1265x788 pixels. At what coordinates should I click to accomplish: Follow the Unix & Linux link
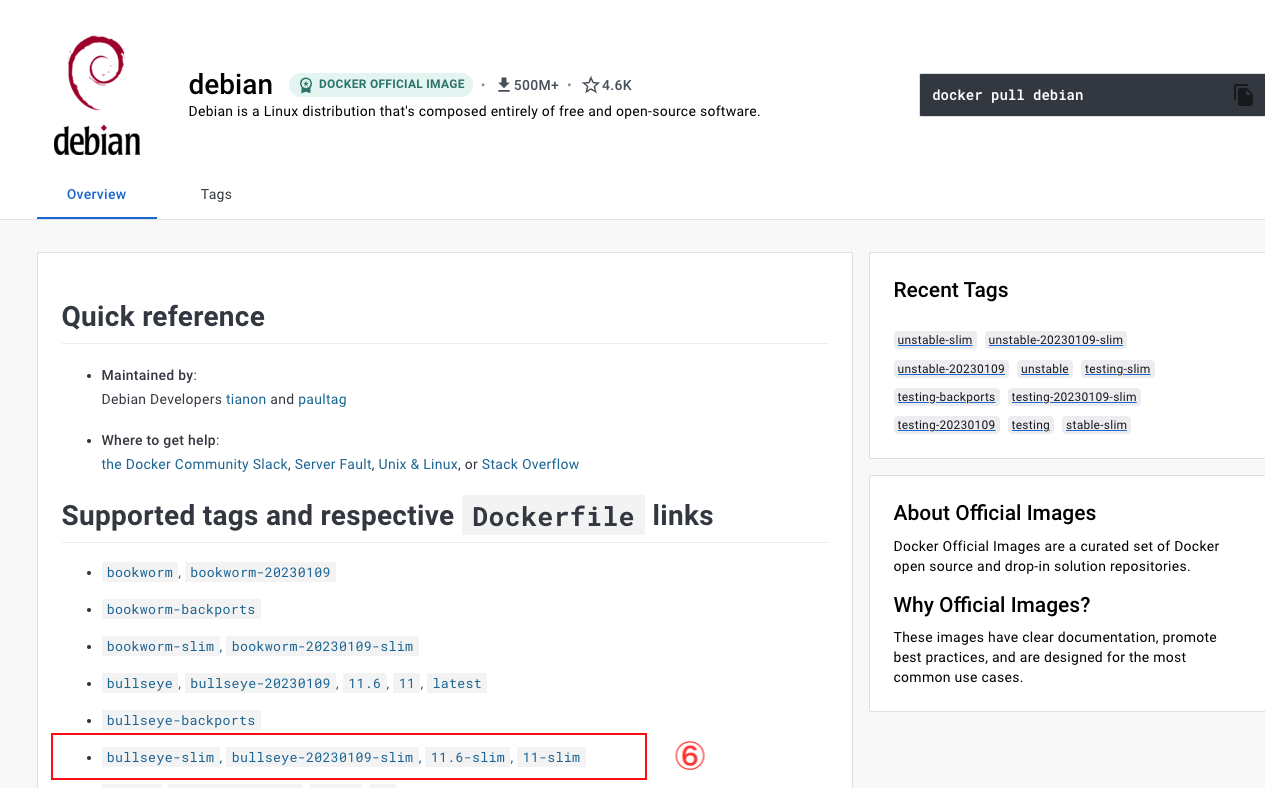click(x=418, y=464)
